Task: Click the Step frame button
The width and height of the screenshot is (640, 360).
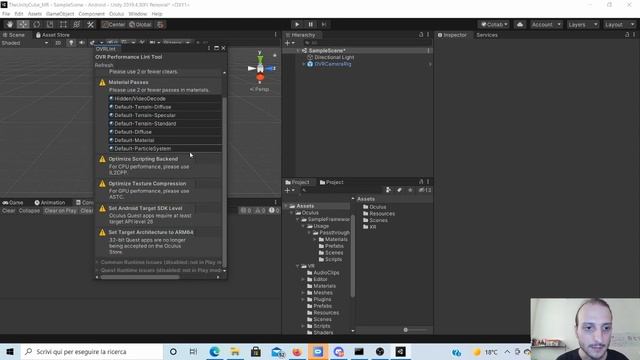Action: [x=324, y=24]
